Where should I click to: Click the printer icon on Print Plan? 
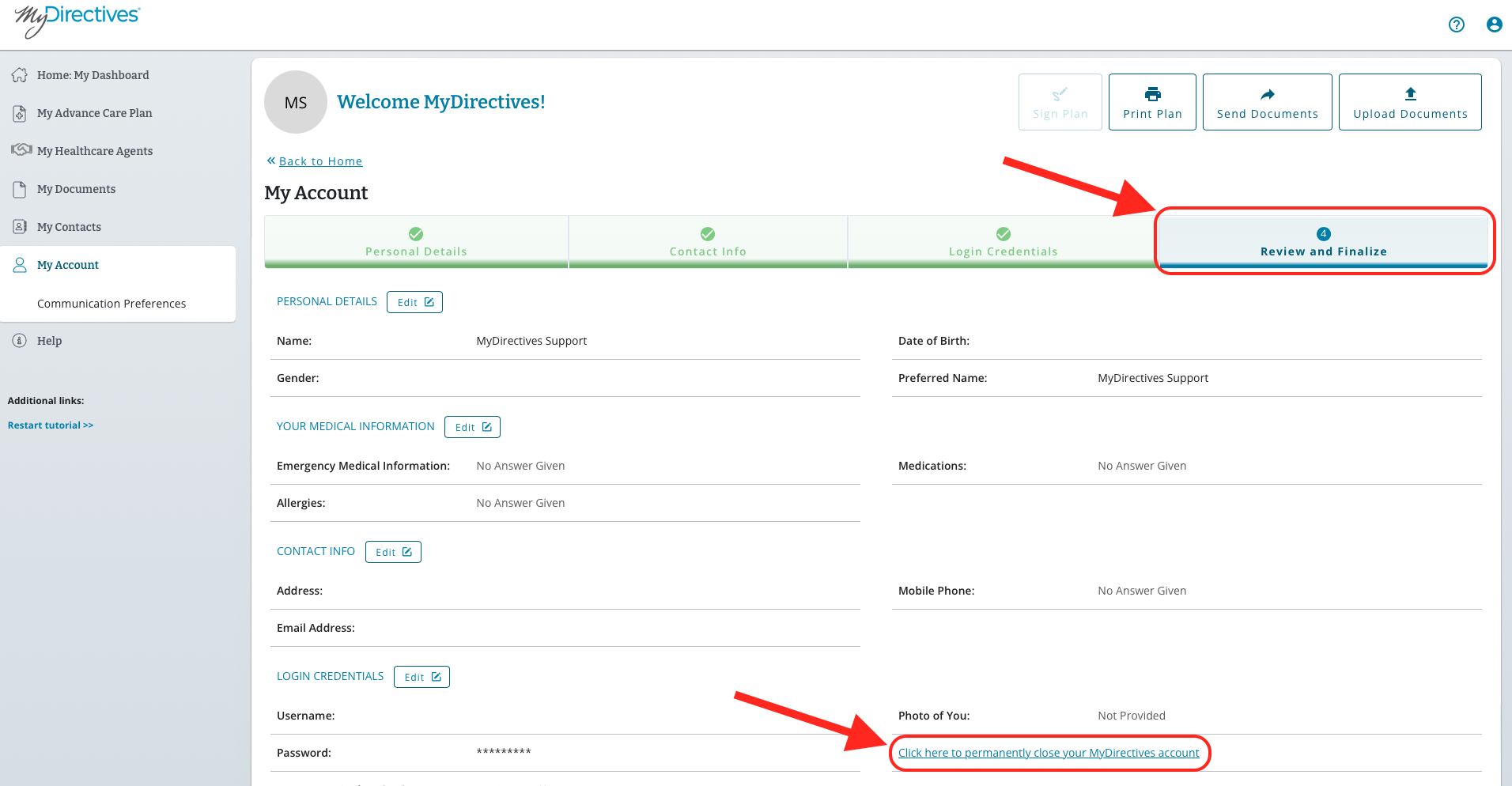1153,94
